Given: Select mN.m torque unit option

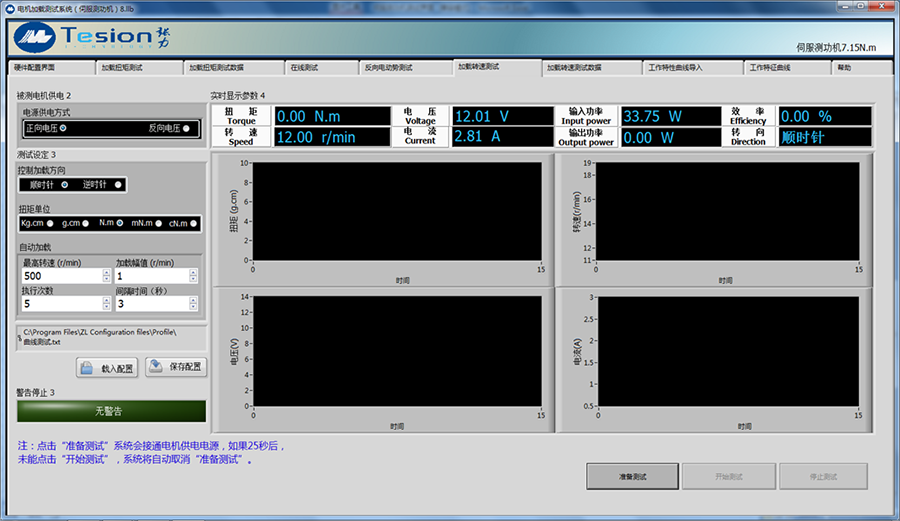Looking at the screenshot, I should click(159, 223).
